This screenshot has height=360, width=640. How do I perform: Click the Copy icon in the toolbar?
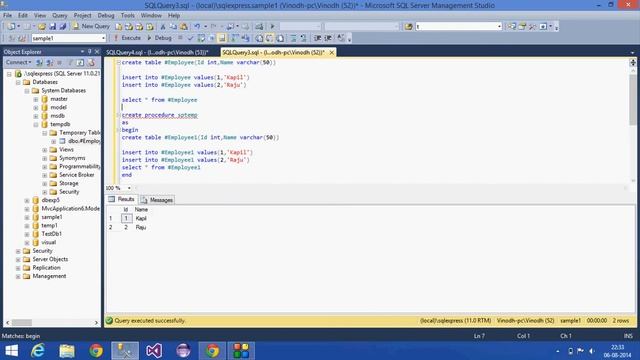tap(173, 26)
